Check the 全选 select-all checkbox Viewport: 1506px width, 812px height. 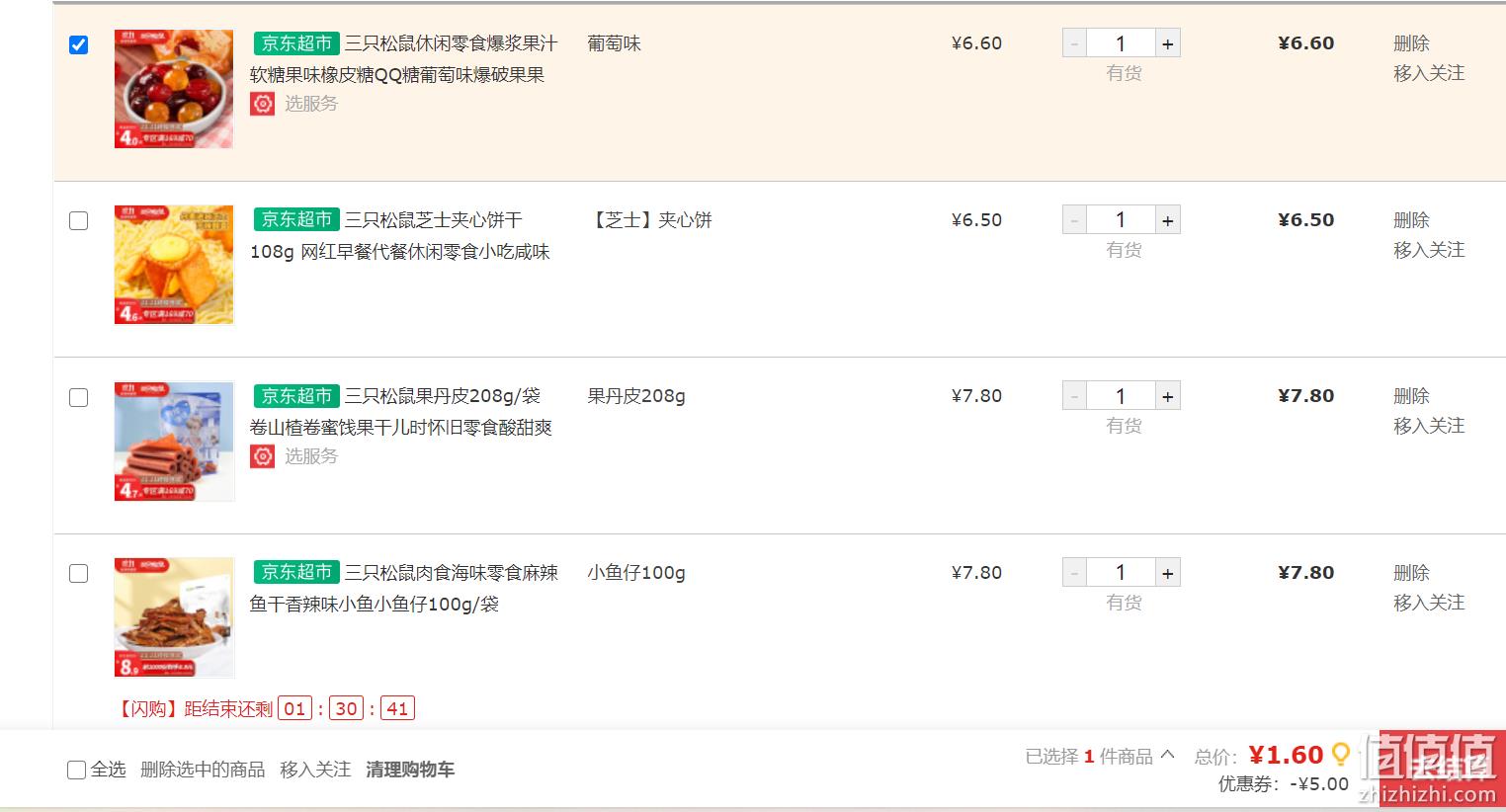coord(76,770)
